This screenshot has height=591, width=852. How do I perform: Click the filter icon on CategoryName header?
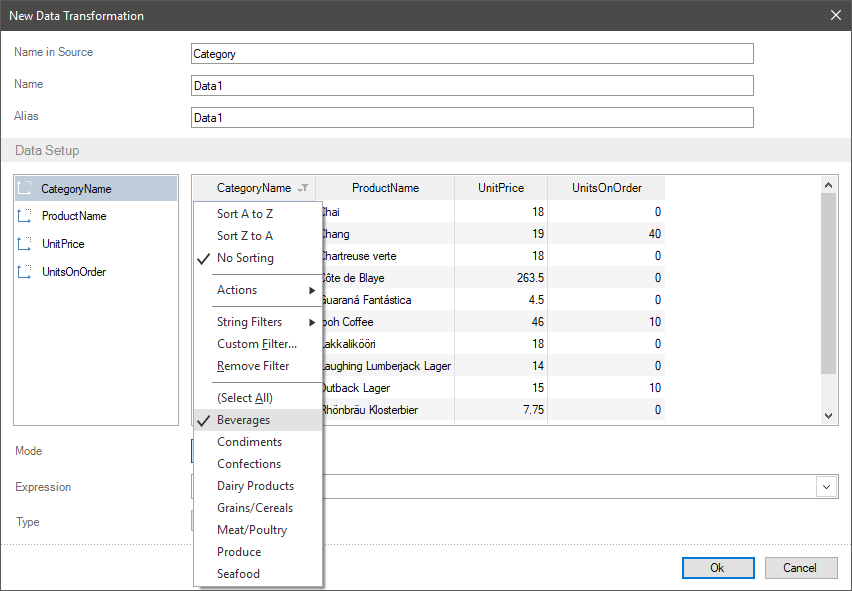tap(303, 188)
